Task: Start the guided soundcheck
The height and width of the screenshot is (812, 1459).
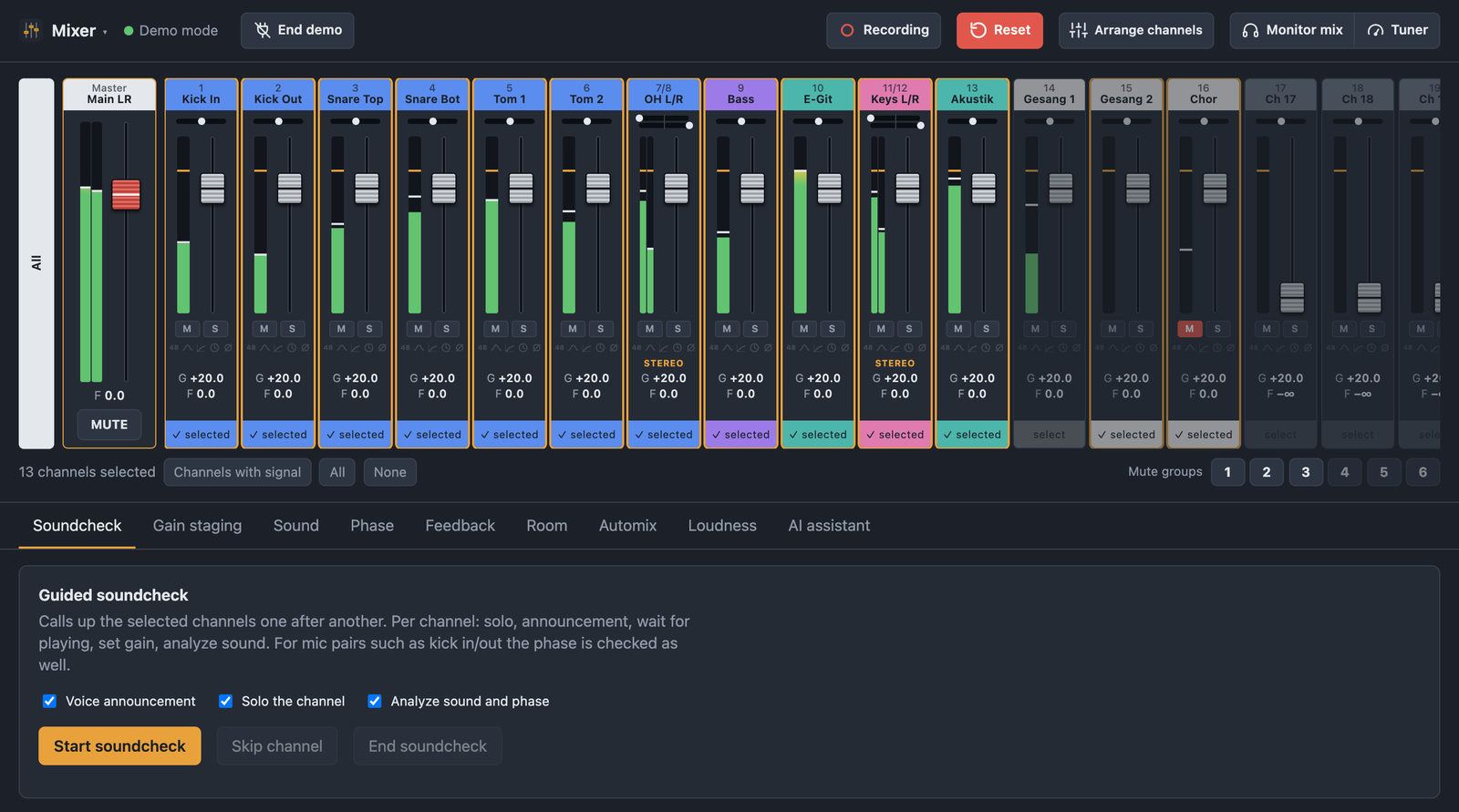Action: [119, 746]
